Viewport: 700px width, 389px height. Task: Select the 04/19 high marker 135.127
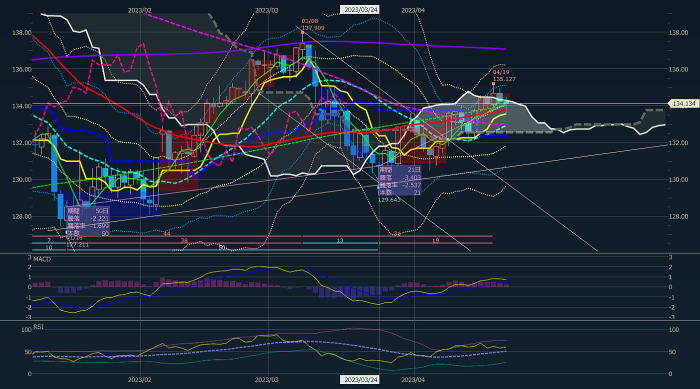pos(504,75)
